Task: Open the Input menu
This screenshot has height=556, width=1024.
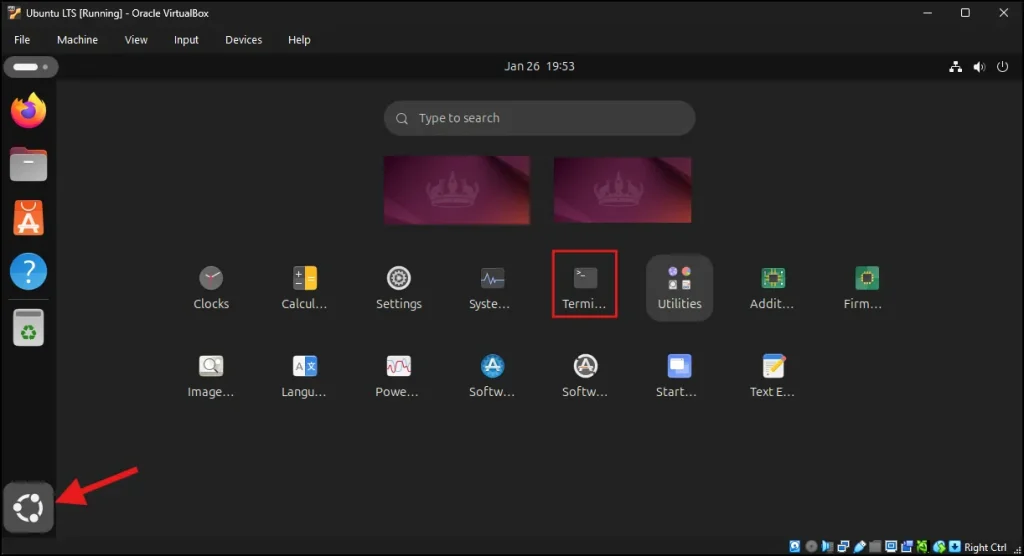Action: click(x=186, y=40)
